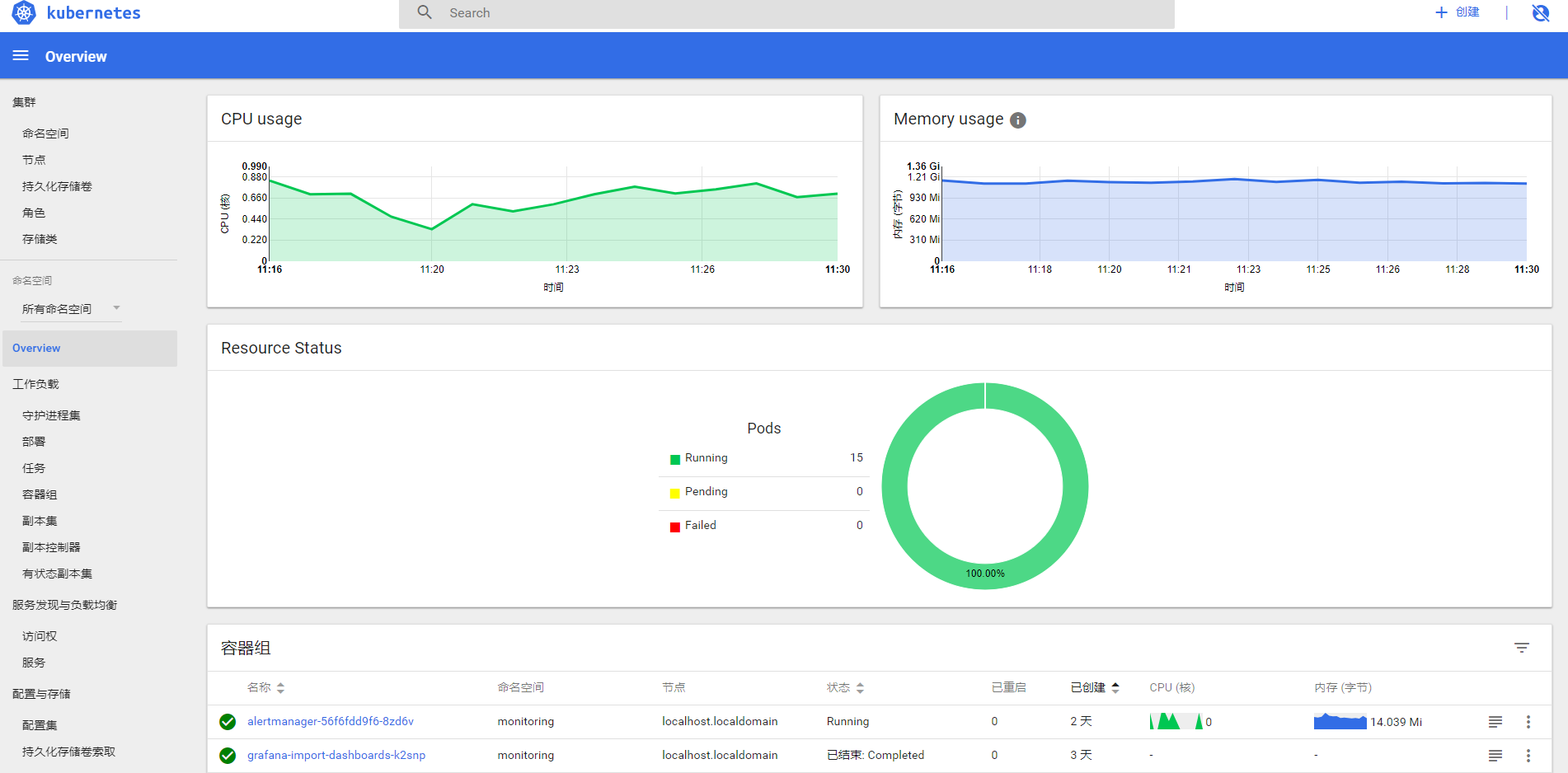Open 存储类 in sidebar
This screenshot has width=1568, height=773.
pos(40,239)
